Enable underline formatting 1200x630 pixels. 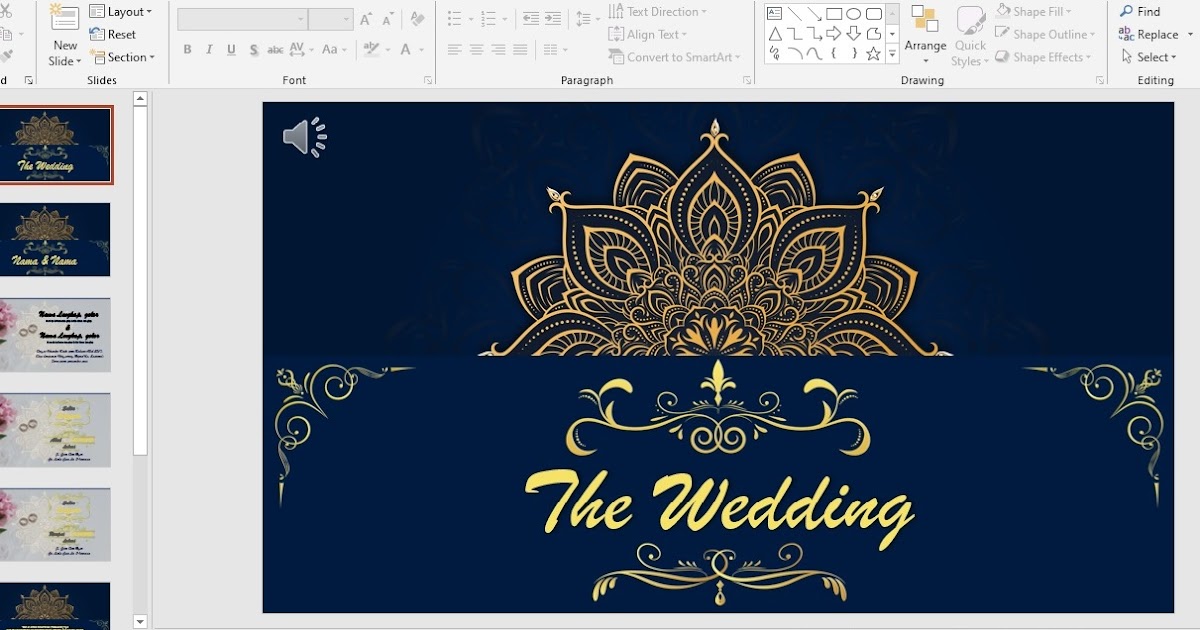pos(230,48)
